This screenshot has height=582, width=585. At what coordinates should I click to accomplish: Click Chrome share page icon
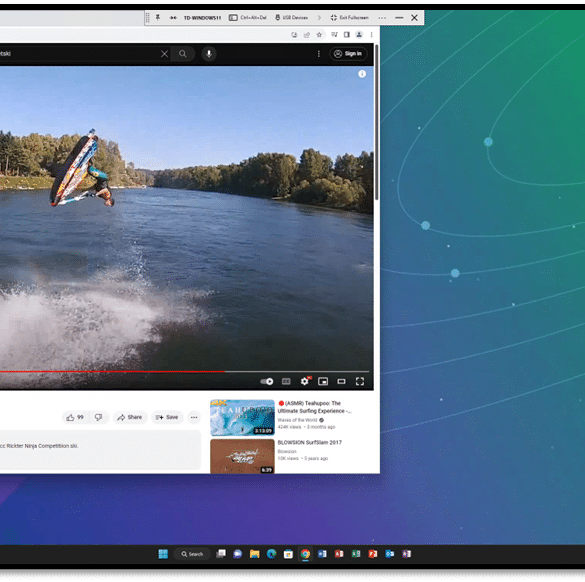point(307,35)
